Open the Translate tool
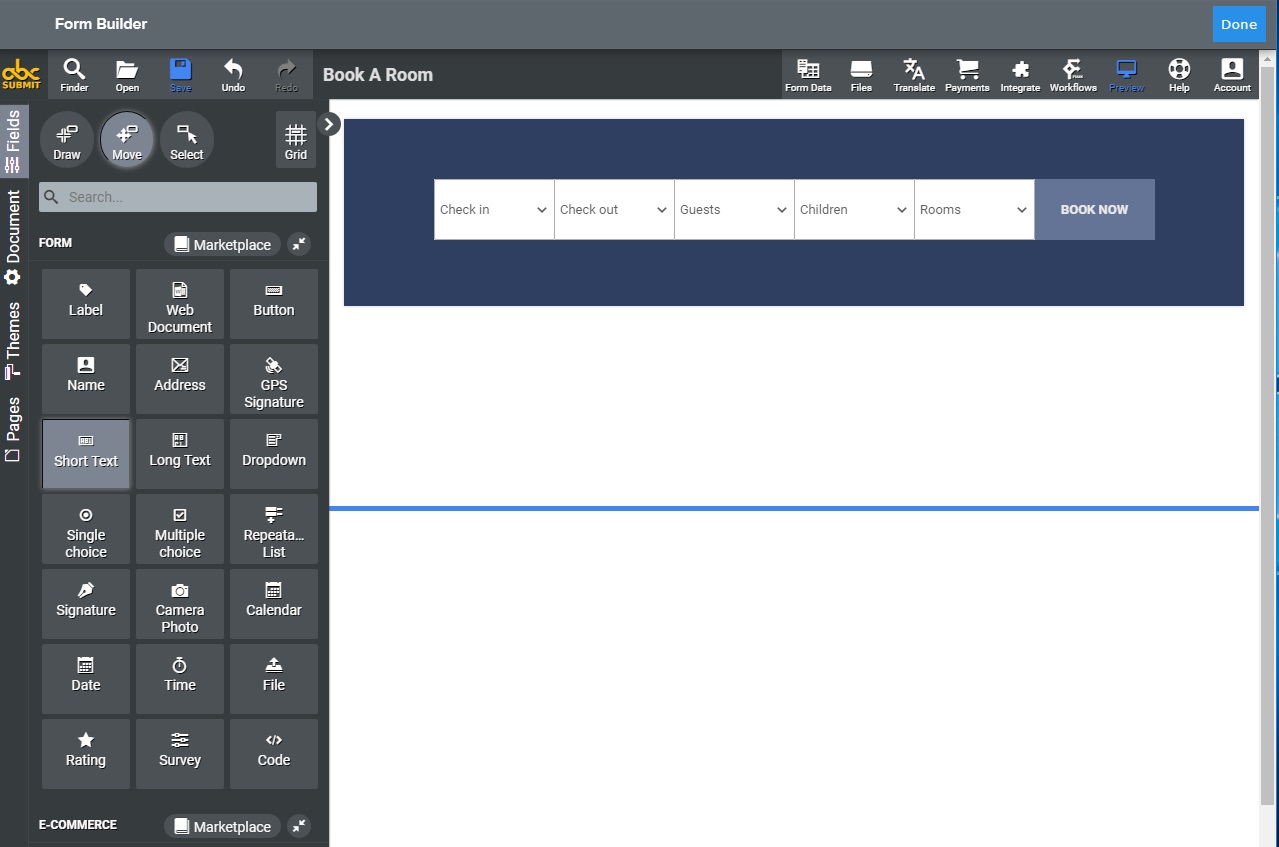 coord(914,75)
